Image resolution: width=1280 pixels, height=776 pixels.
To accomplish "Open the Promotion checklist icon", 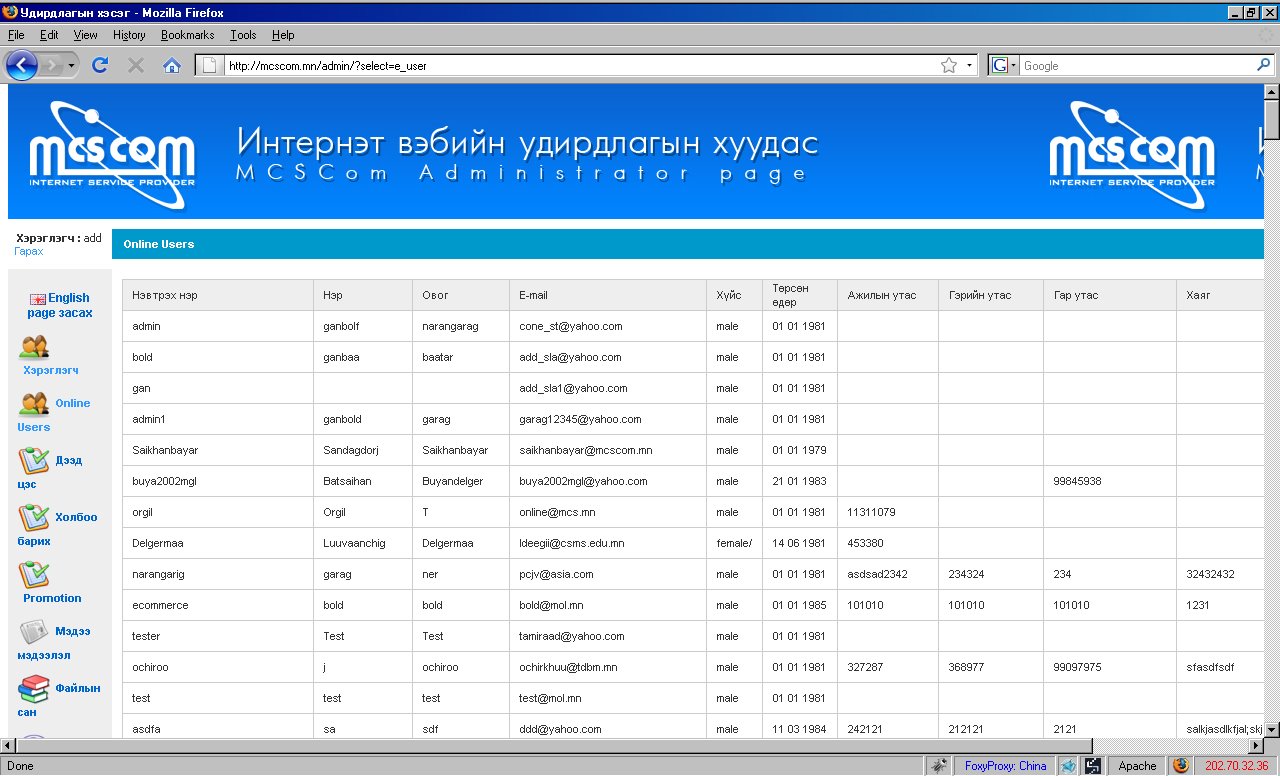I will (x=35, y=575).
